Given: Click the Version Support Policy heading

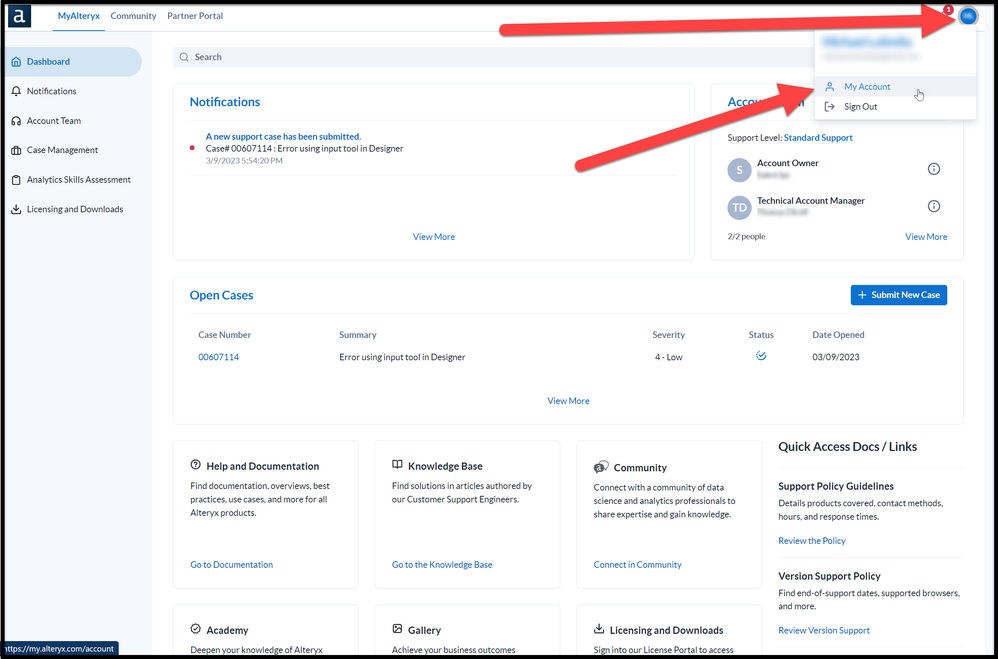Looking at the screenshot, I should tap(829, 576).
